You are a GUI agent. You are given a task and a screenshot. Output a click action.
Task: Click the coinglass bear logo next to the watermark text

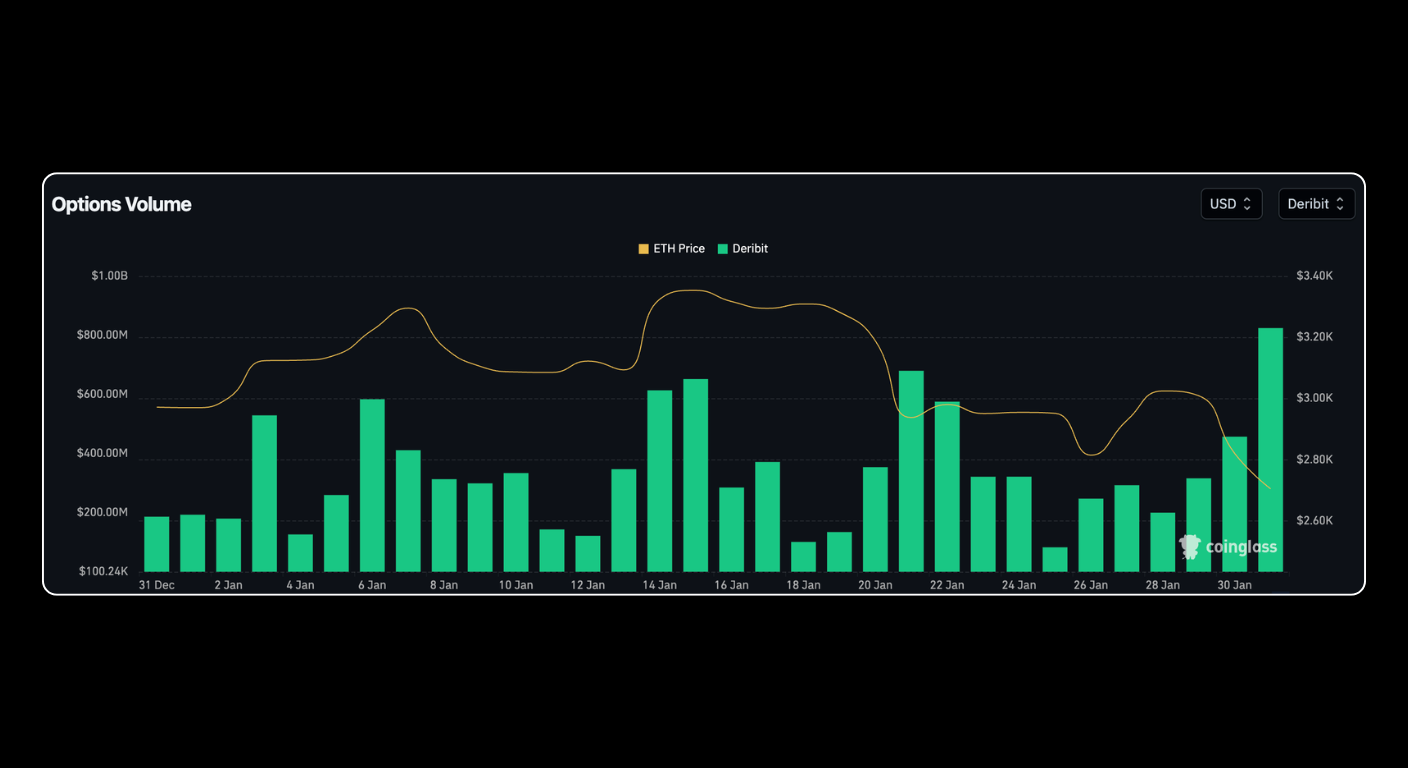coord(1189,547)
